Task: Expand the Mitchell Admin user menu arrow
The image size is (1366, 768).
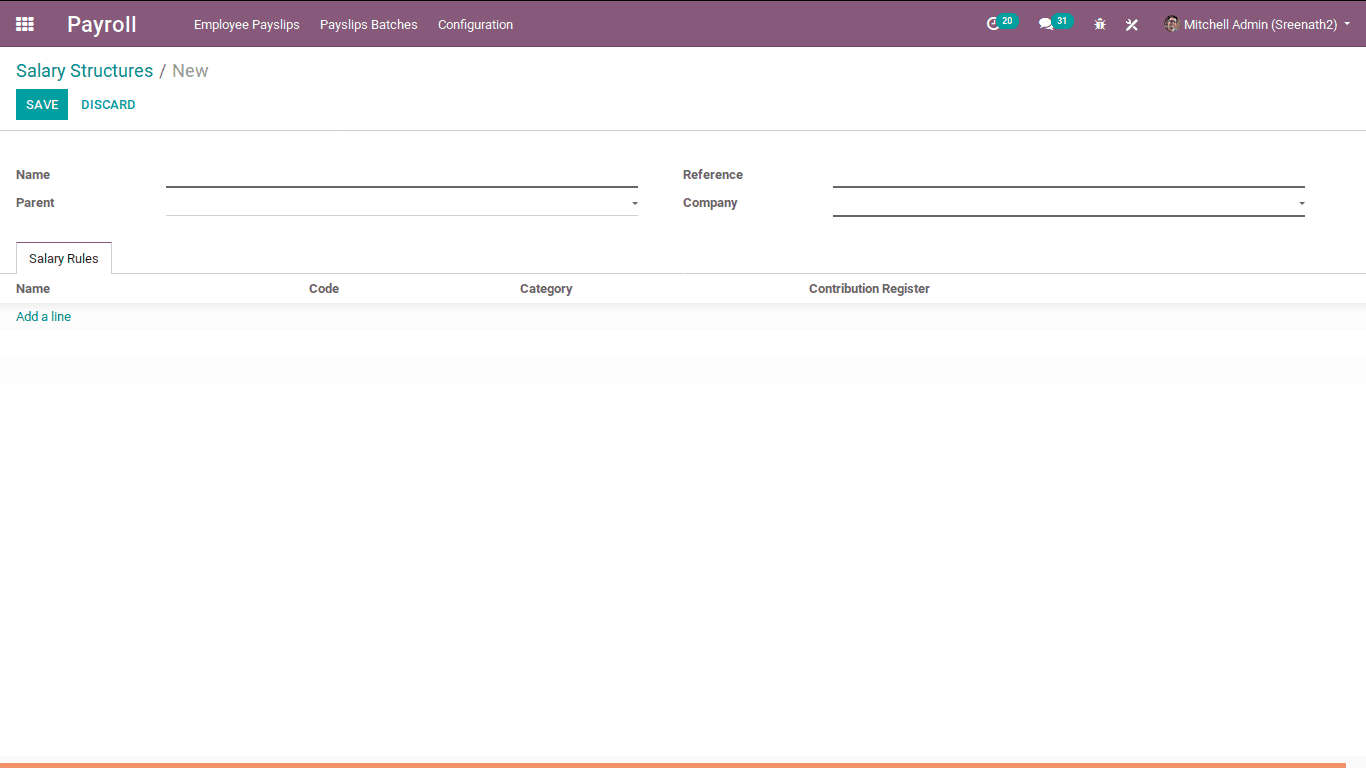Action: pos(1347,24)
